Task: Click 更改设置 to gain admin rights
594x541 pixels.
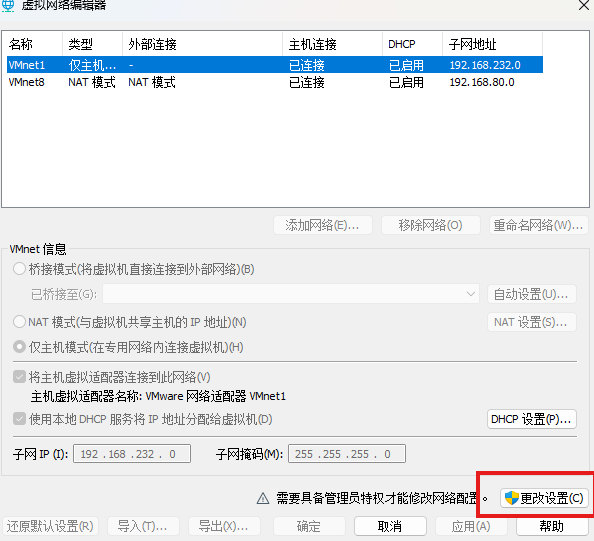Action: point(544,498)
